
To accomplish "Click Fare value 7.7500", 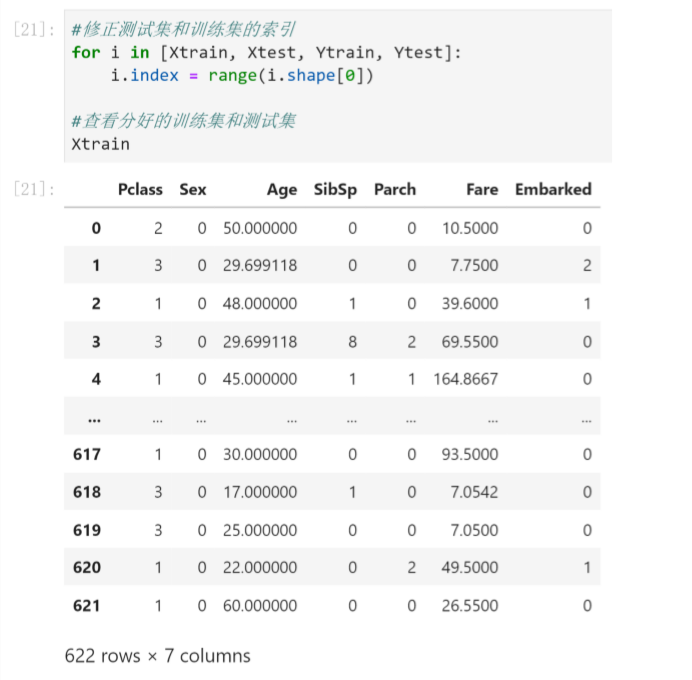I will tap(474, 265).
